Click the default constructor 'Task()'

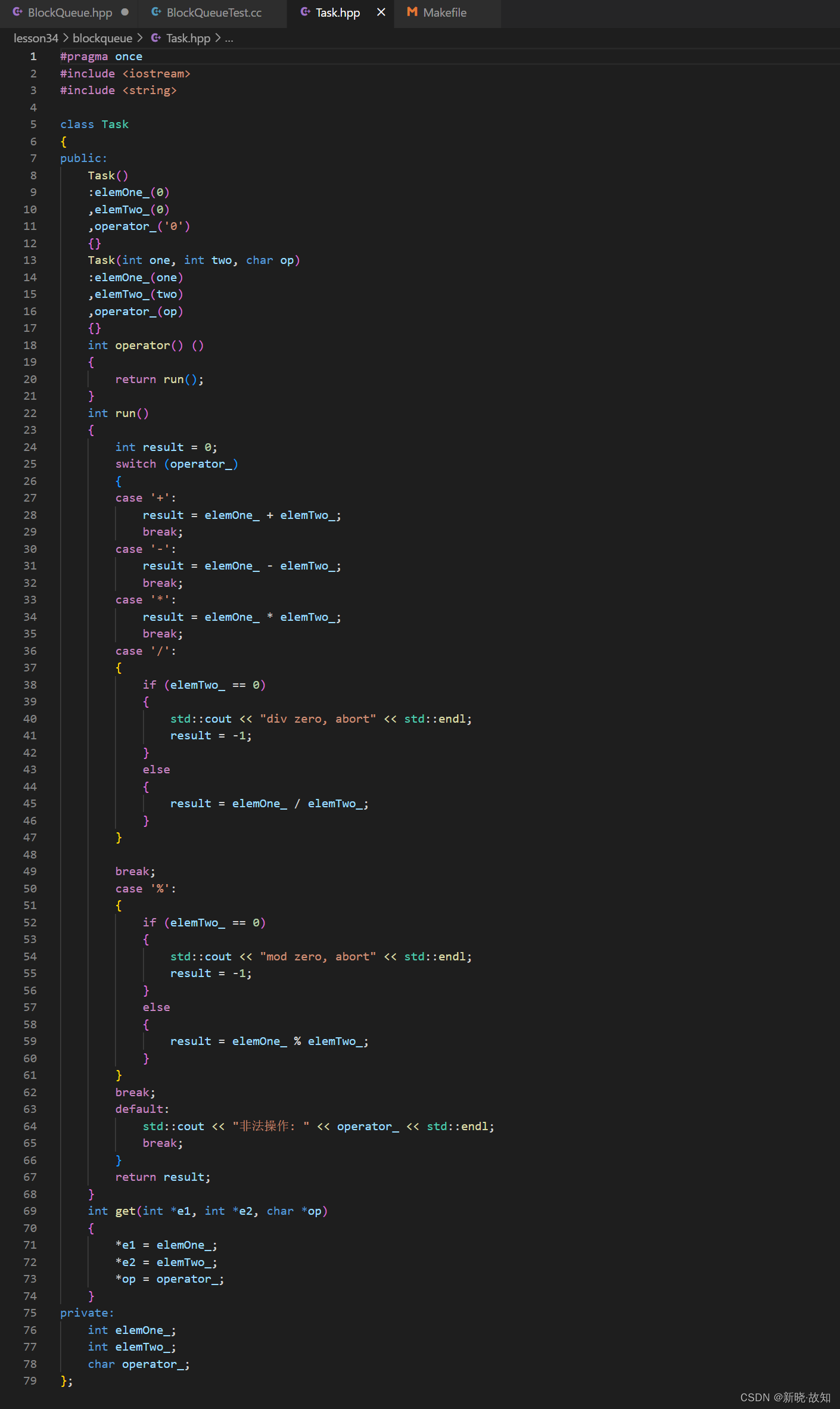[108, 176]
